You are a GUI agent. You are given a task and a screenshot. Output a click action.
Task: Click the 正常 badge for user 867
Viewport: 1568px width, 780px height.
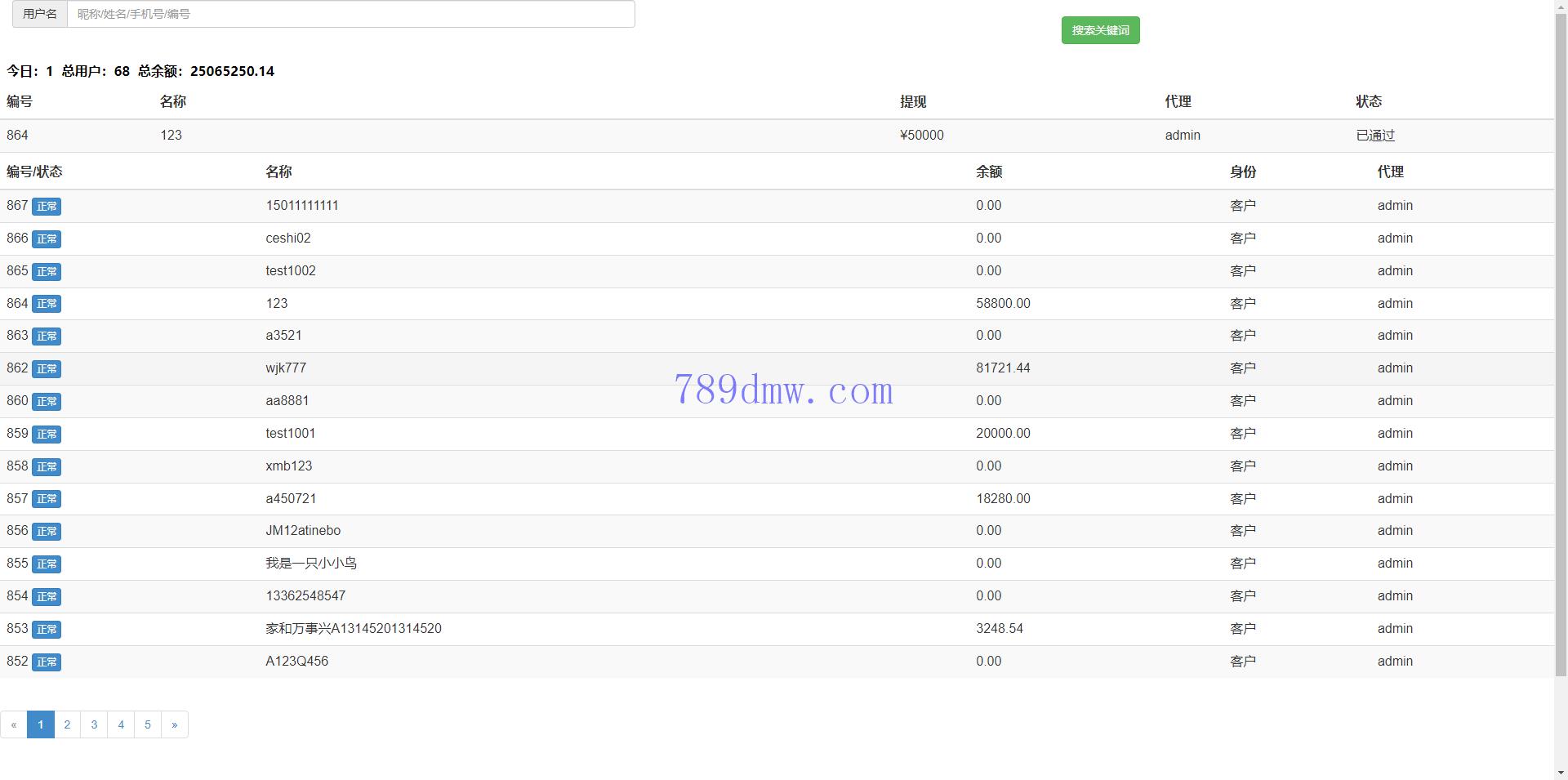47,207
